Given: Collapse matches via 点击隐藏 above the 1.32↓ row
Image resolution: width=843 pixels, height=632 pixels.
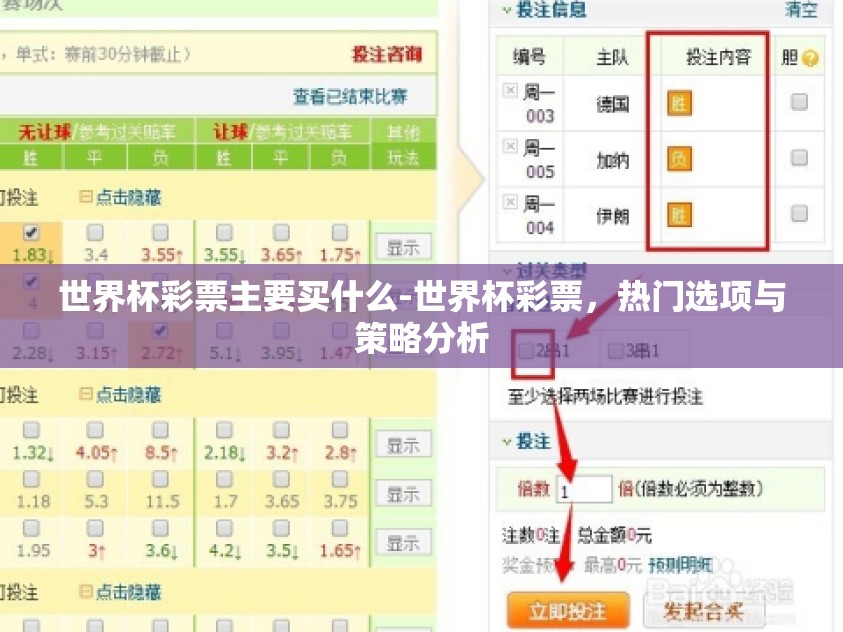Looking at the screenshot, I should coord(120,395).
